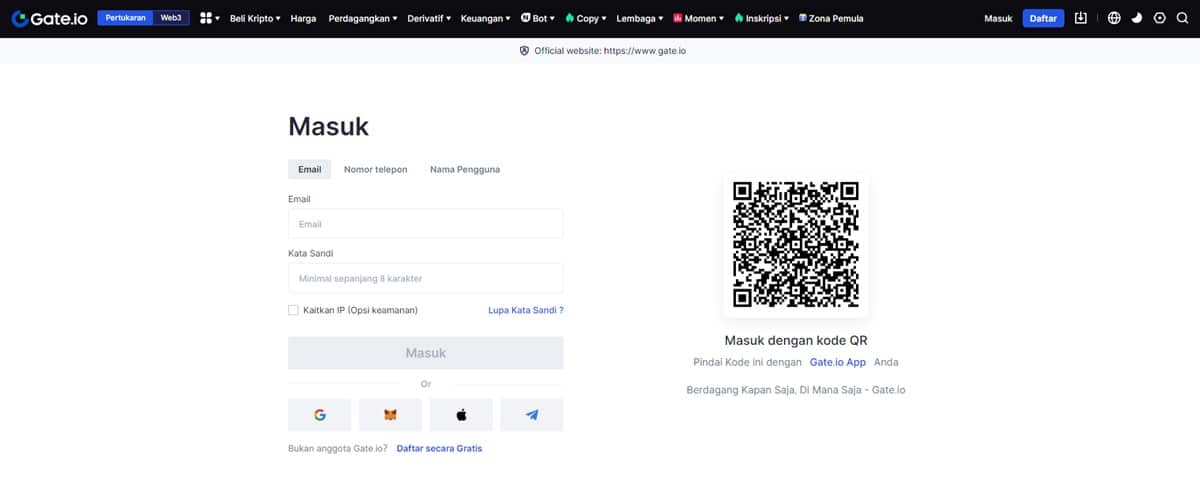The width and height of the screenshot is (1200, 481).
Task: Expand the Beli Kripto dropdown
Action: 255,18
